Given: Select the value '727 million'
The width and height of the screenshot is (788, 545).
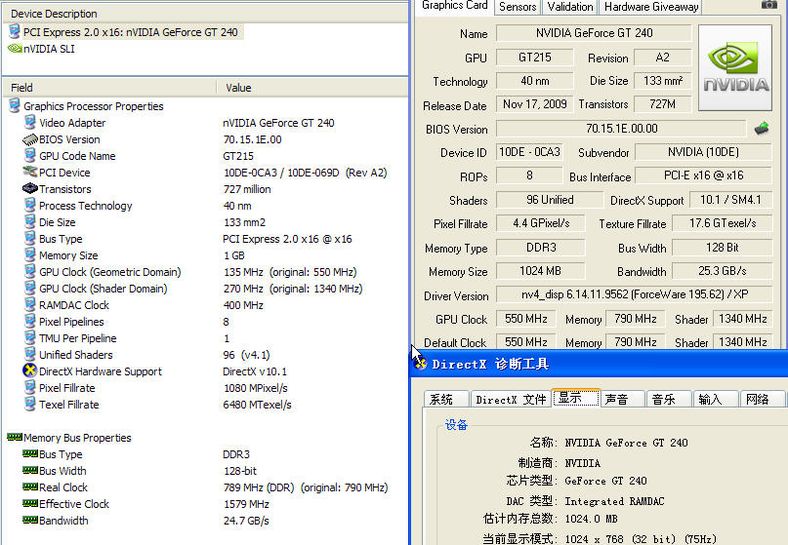Looking at the screenshot, I should click(247, 189).
